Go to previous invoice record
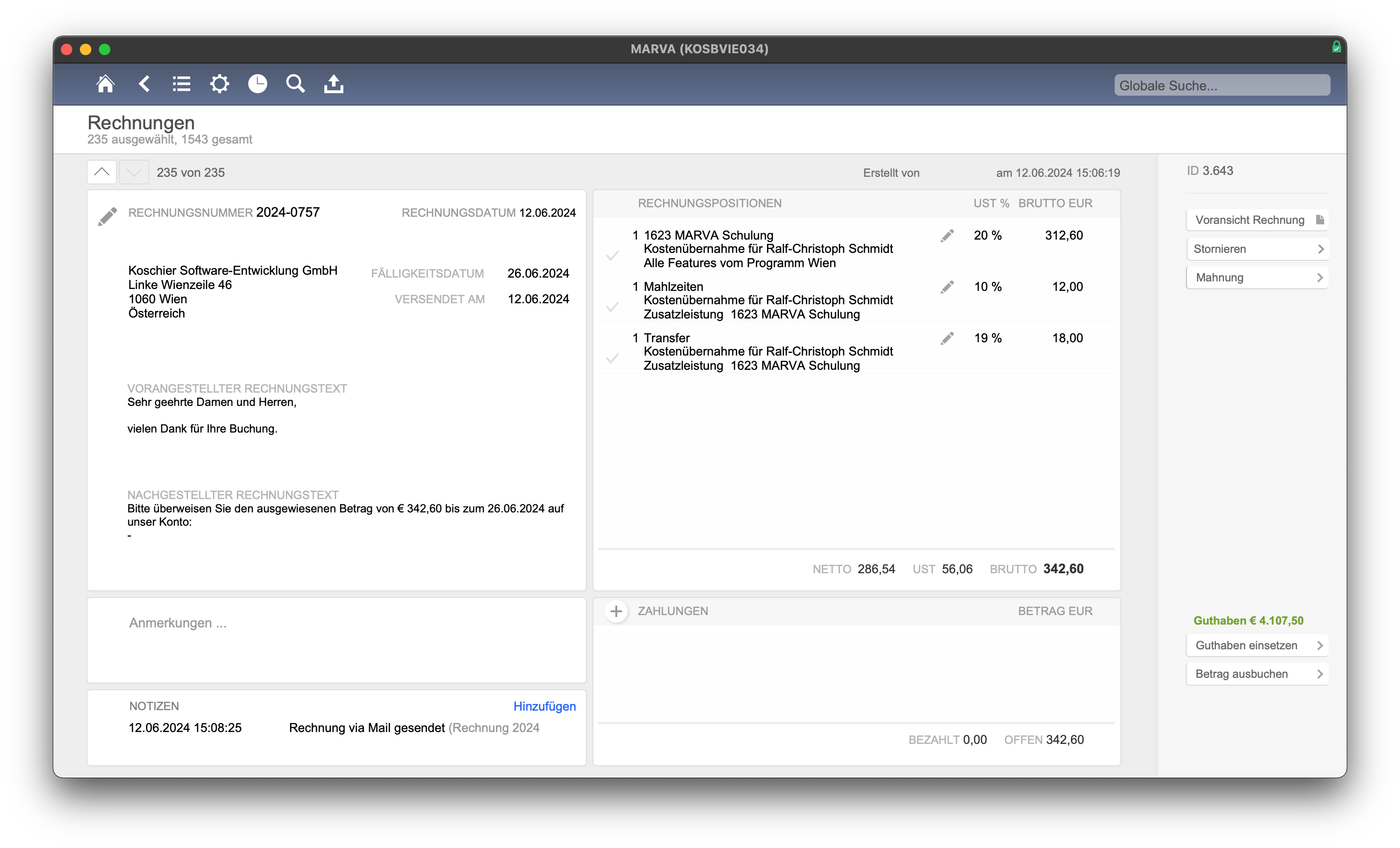This screenshot has width=1400, height=848. click(x=102, y=172)
